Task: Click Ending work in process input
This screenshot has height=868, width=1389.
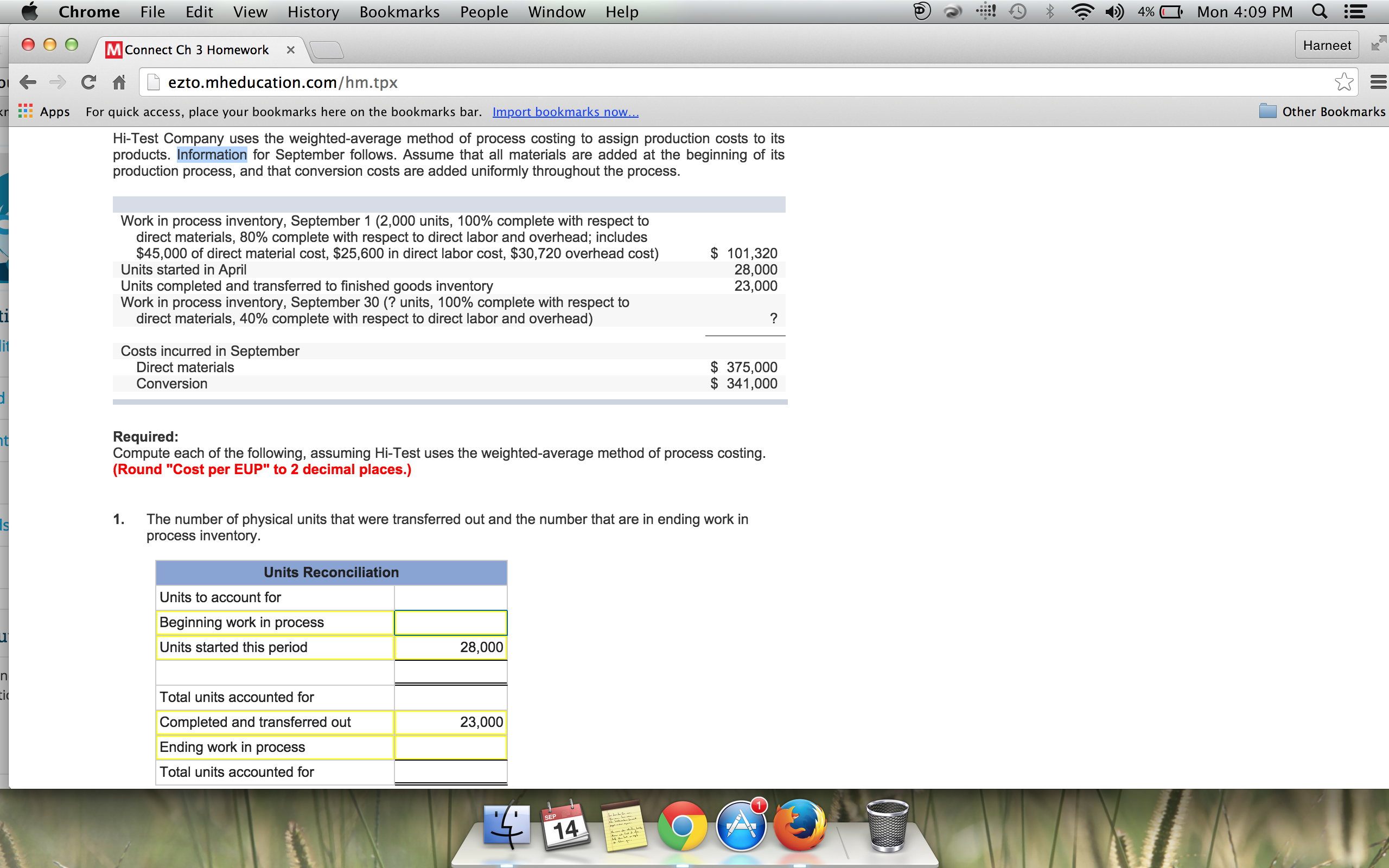Action: click(450, 748)
